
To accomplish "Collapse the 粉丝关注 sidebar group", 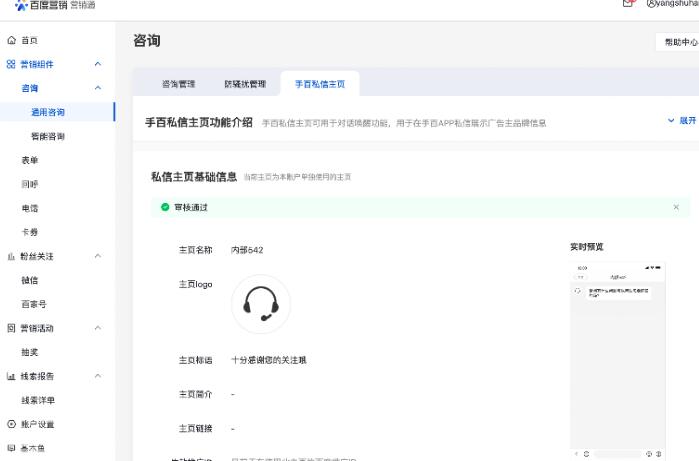I will pos(98,256).
